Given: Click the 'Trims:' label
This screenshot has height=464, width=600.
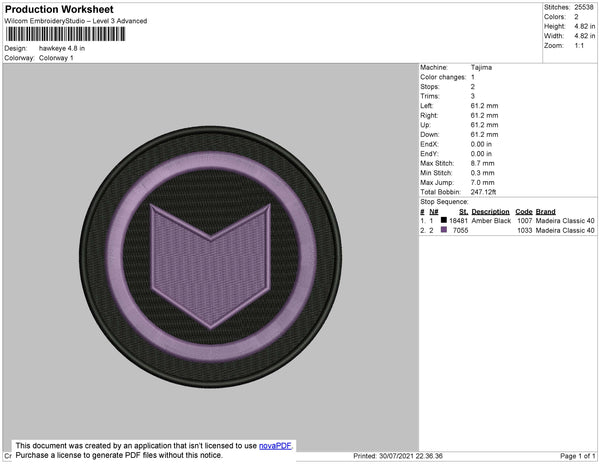Looking at the screenshot, I should 430,96.
